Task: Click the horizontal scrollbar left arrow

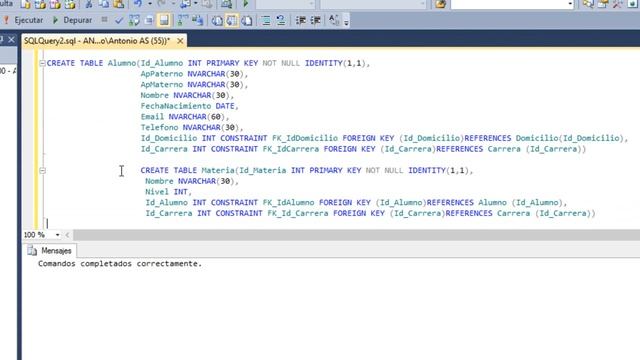Action: [67, 235]
